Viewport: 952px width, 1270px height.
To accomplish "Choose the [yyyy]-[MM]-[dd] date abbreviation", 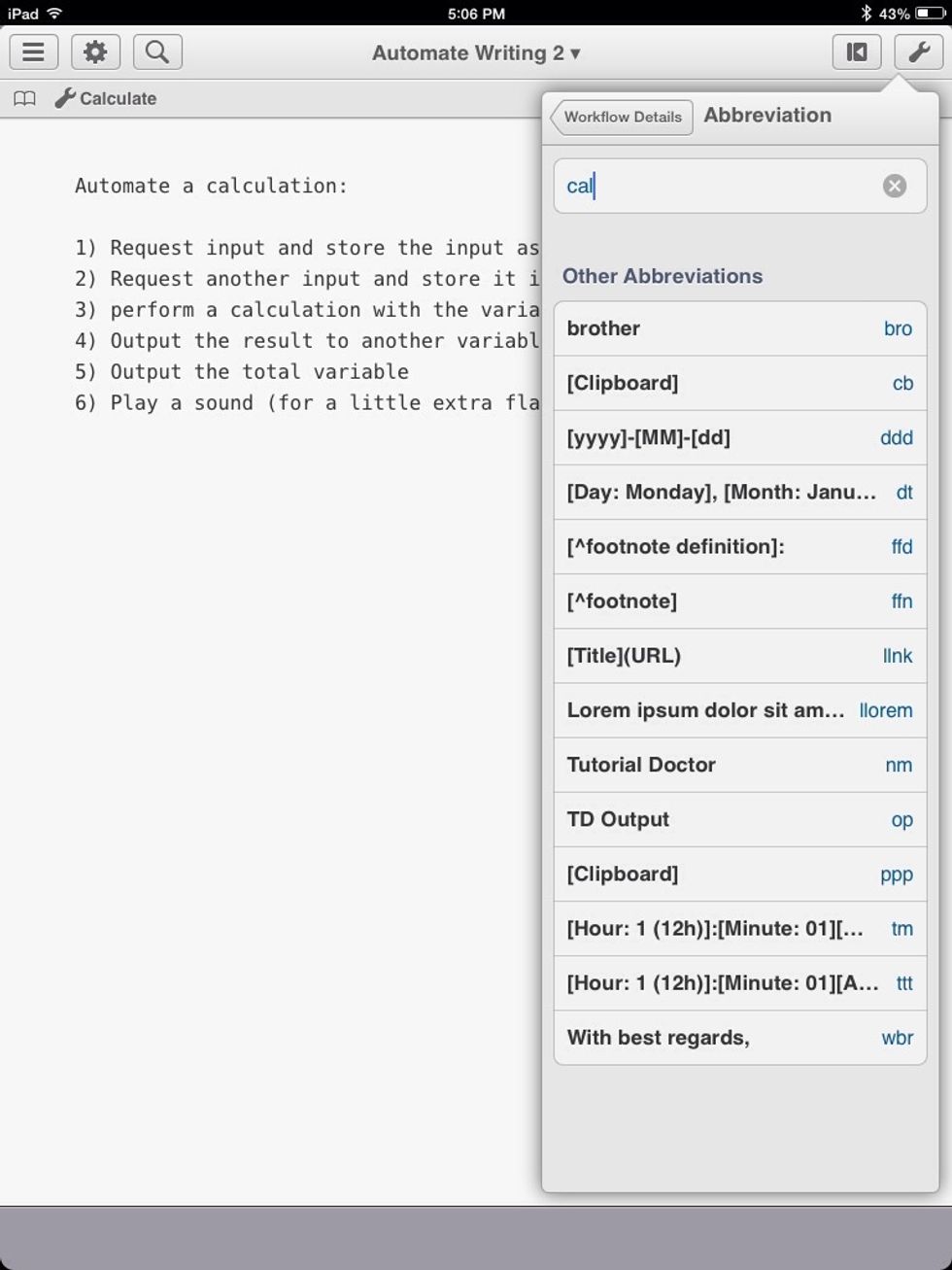I will pos(741,437).
